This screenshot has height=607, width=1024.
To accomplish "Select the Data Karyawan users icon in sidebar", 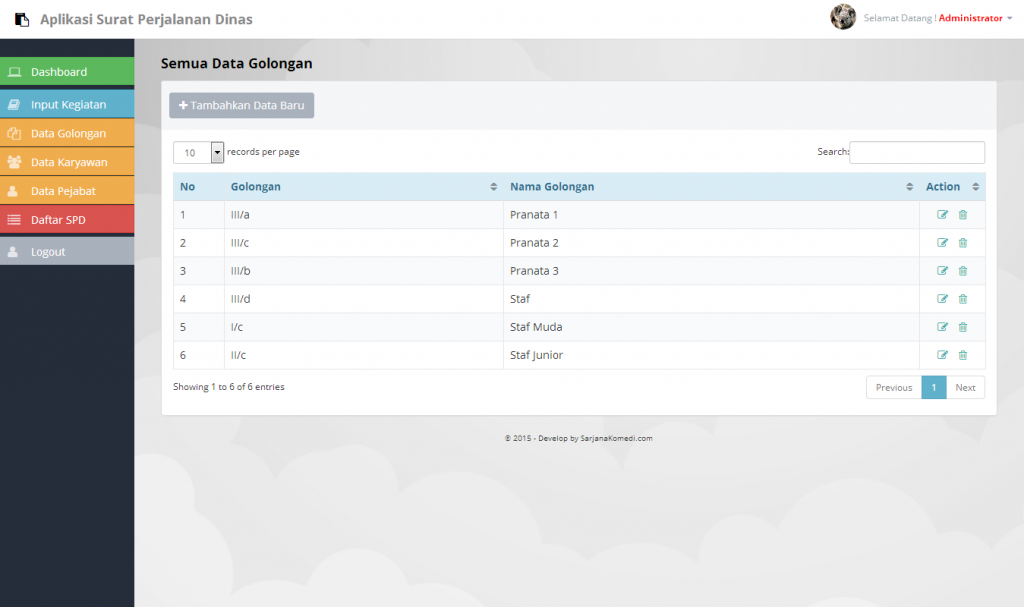I will pos(14,161).
